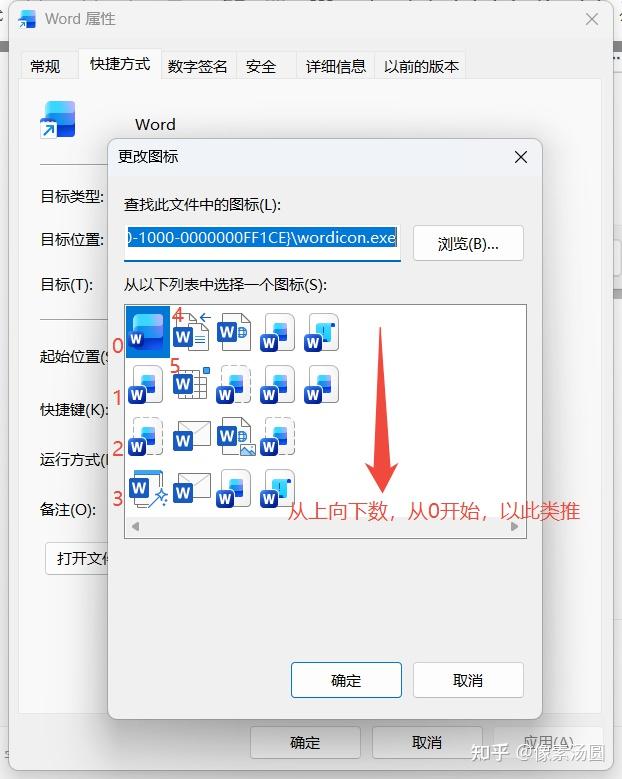Select the highlighted large Word app icon

[x=148, y=331]
